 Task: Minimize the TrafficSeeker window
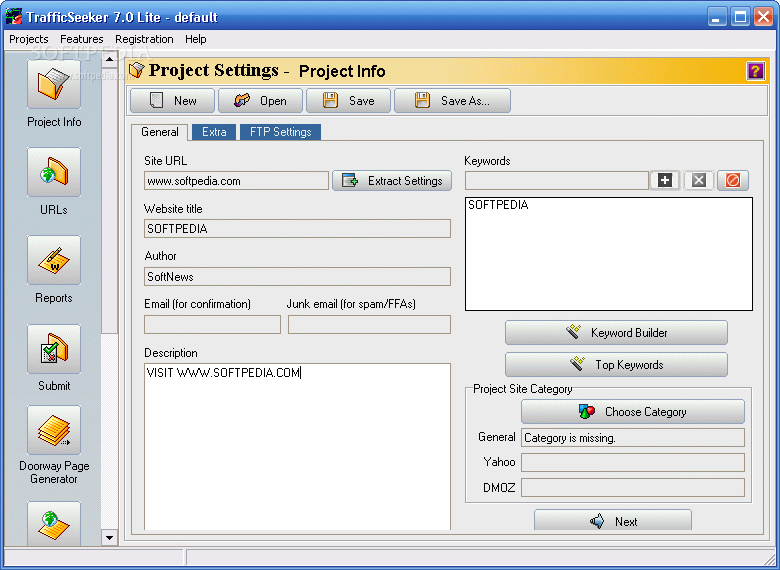pyautogui.click(x=716, y=17)
